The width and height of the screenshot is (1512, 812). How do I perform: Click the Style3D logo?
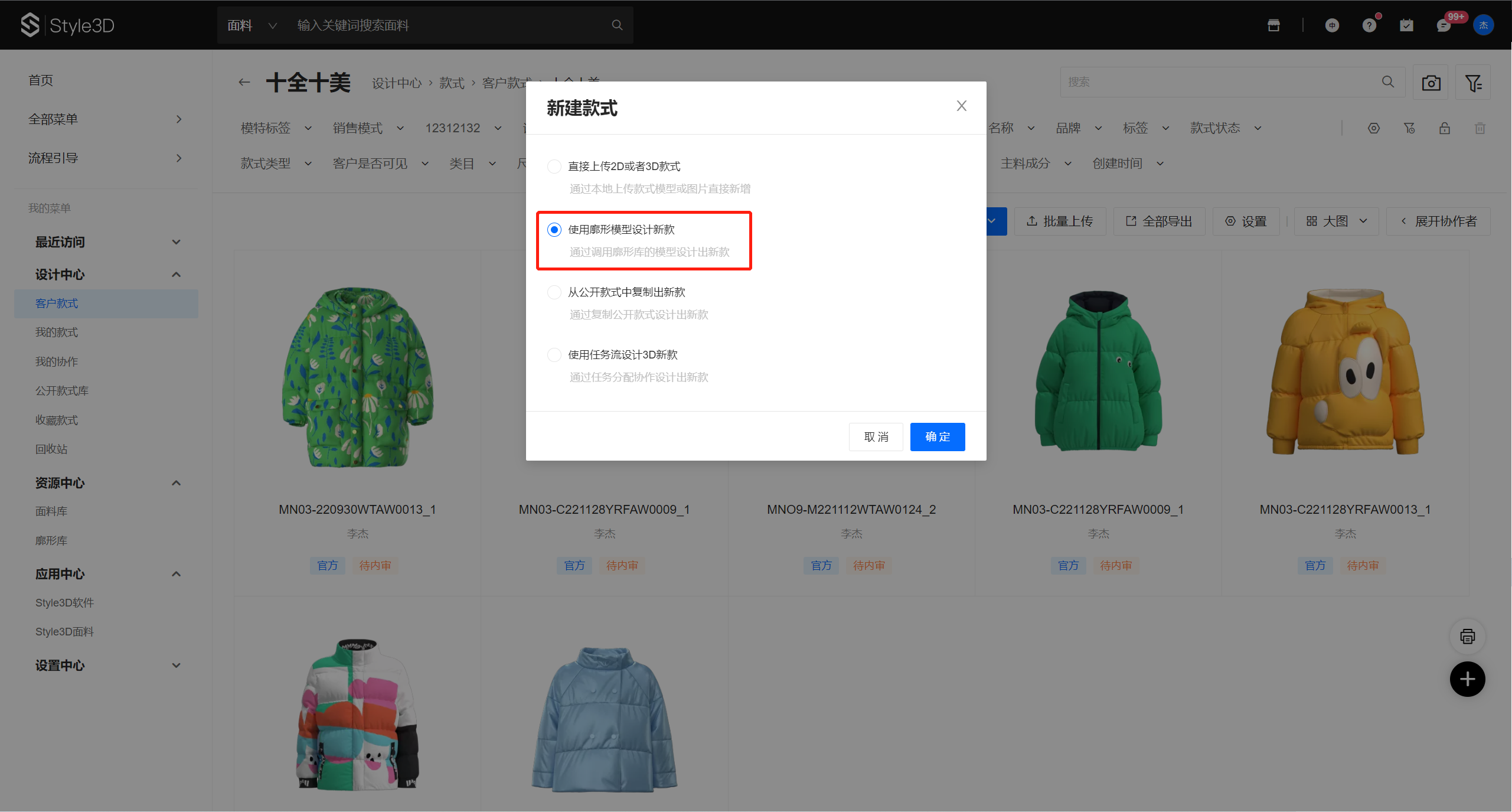(67, 25)
